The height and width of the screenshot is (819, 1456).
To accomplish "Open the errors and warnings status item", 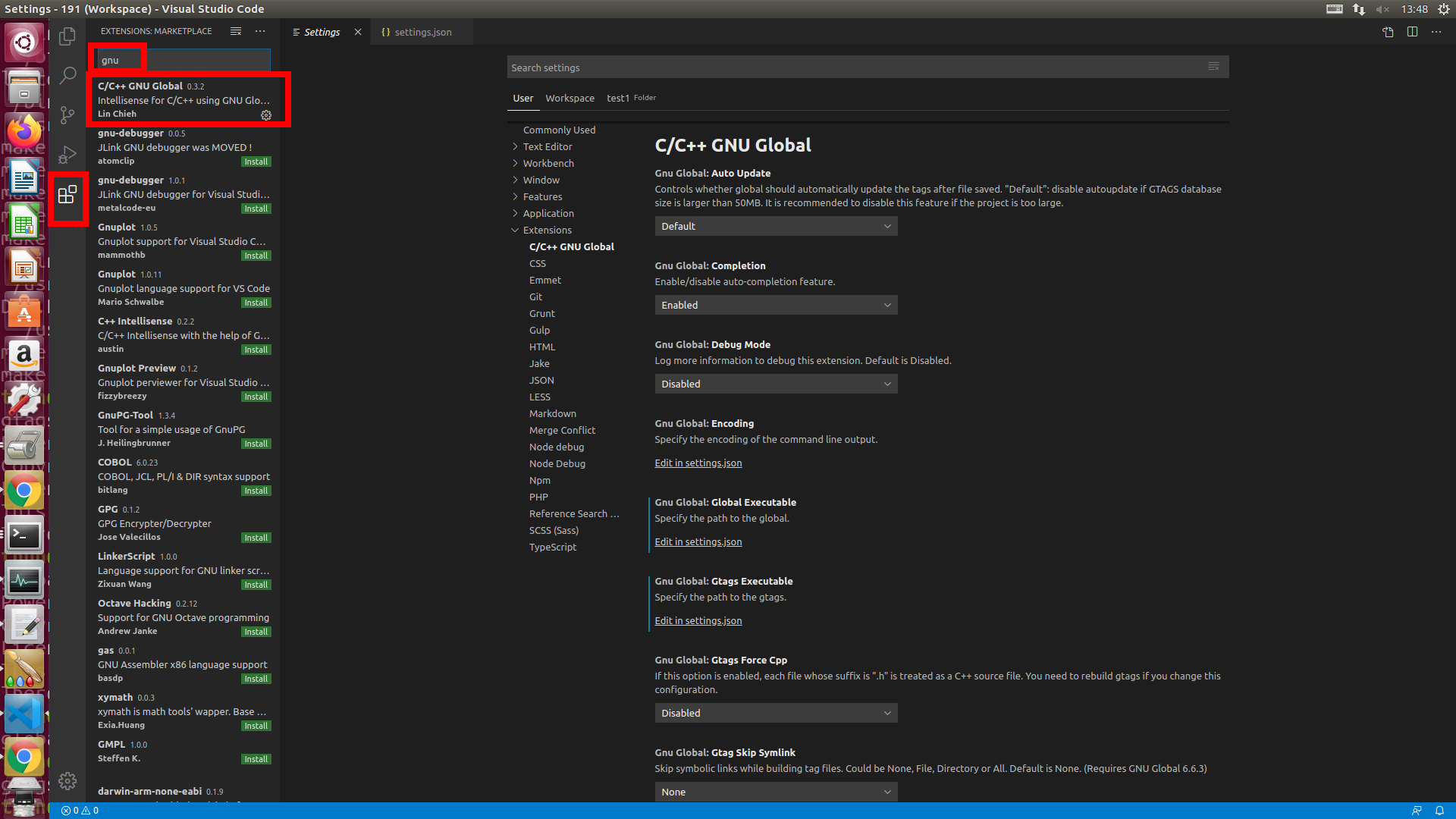I will pyautogui.click(x=80, y=811).
